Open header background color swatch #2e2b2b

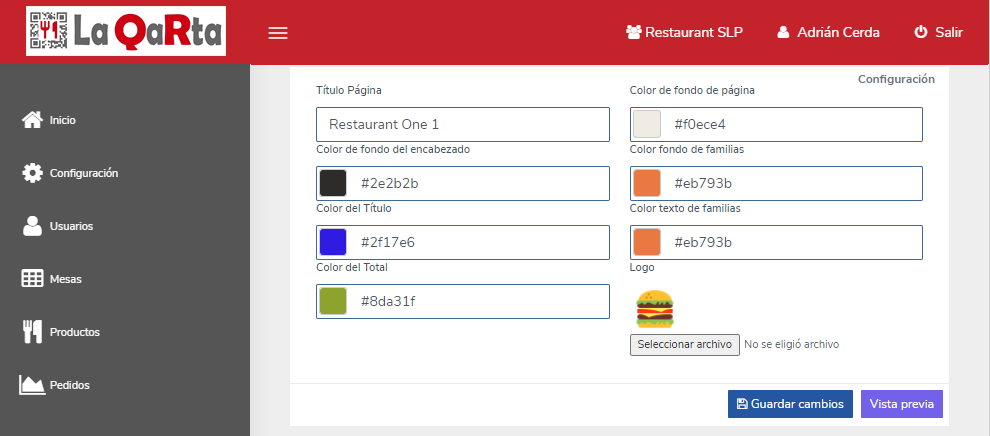(333, 184)
